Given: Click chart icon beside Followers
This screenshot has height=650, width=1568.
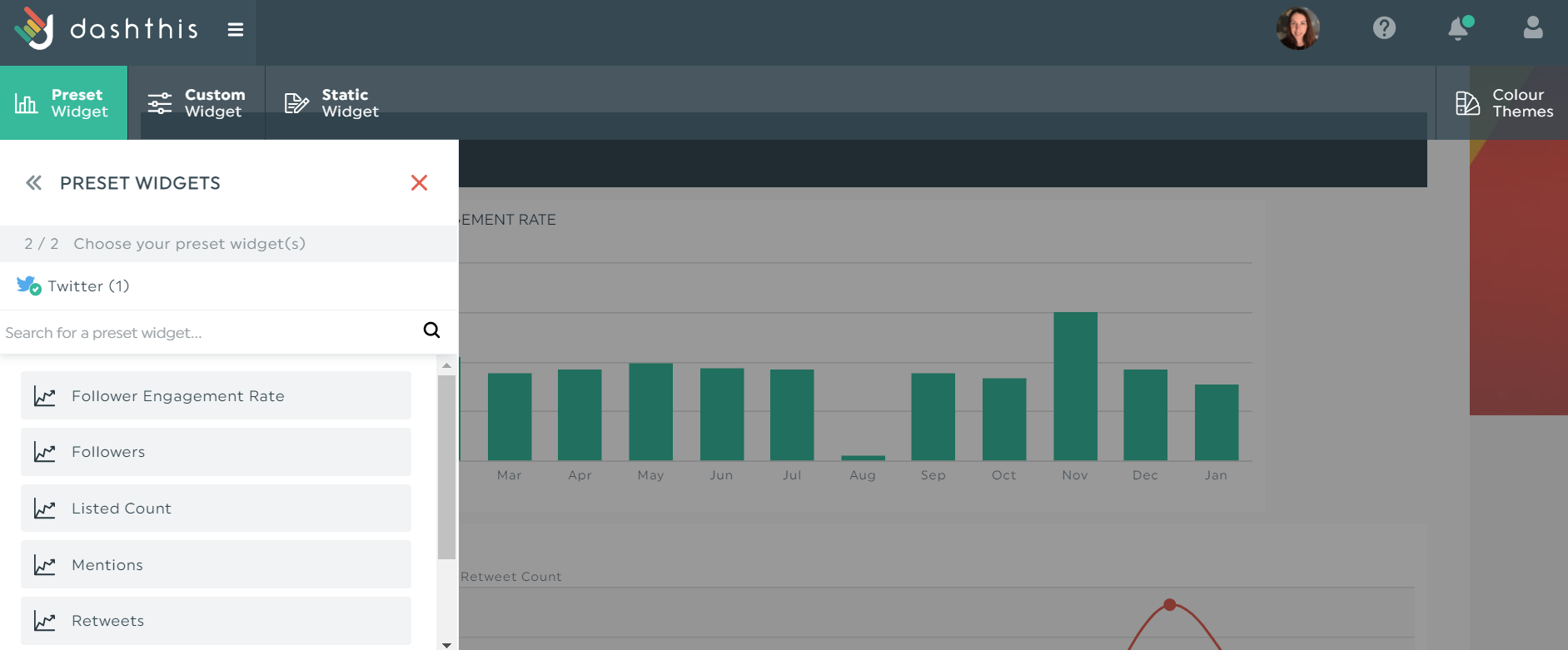Looking at the screenshot, I should [x=44, y=452].
